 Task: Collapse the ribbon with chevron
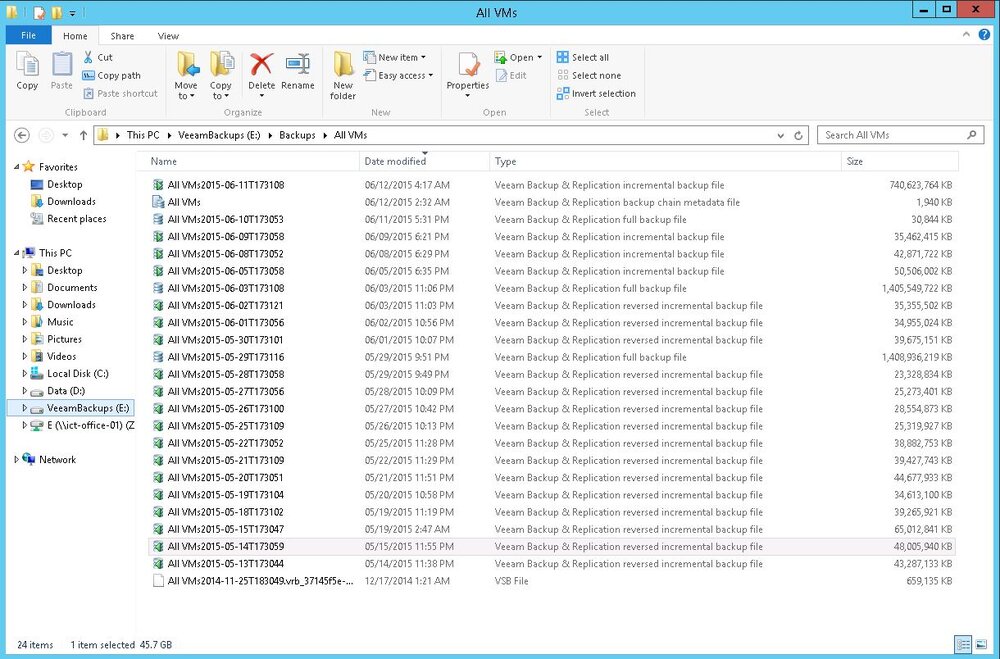click(966, 35)
